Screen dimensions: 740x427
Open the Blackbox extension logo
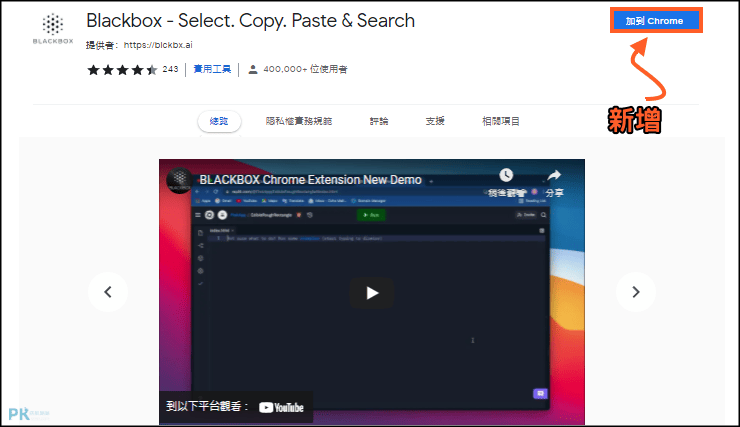[53, 28]
